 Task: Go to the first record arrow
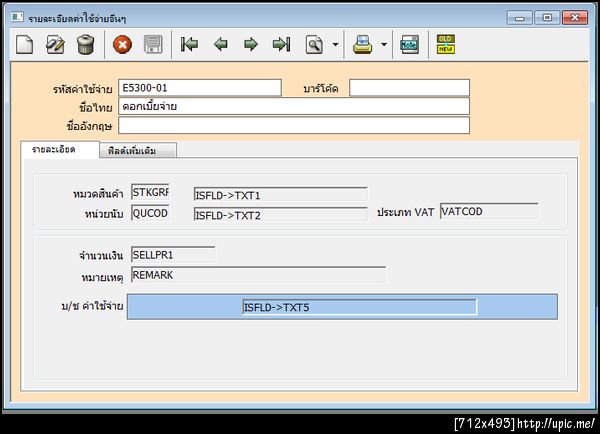click(x=189, y=44)
